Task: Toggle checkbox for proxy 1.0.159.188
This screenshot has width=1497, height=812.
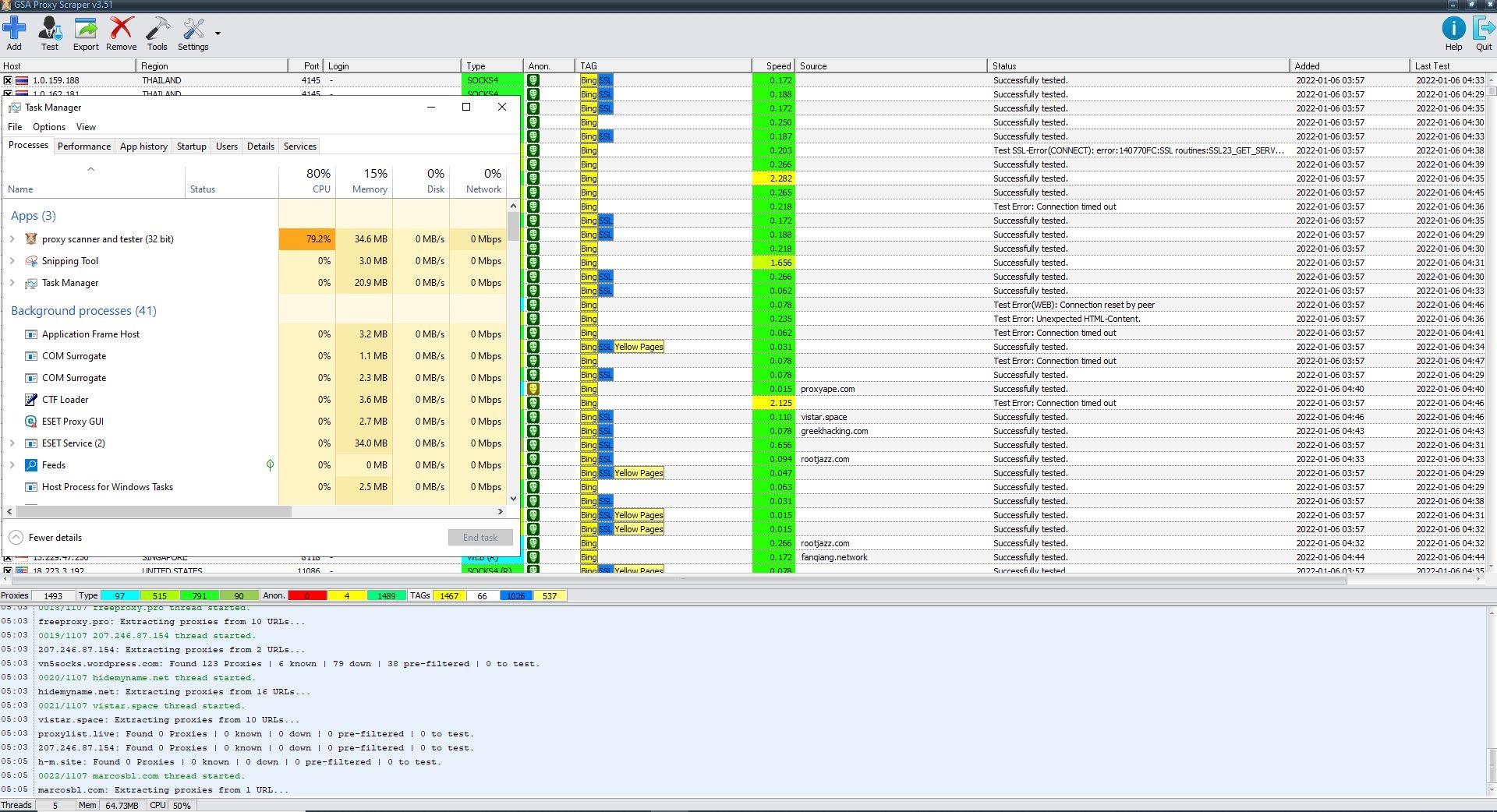Action: pos(8,80)
